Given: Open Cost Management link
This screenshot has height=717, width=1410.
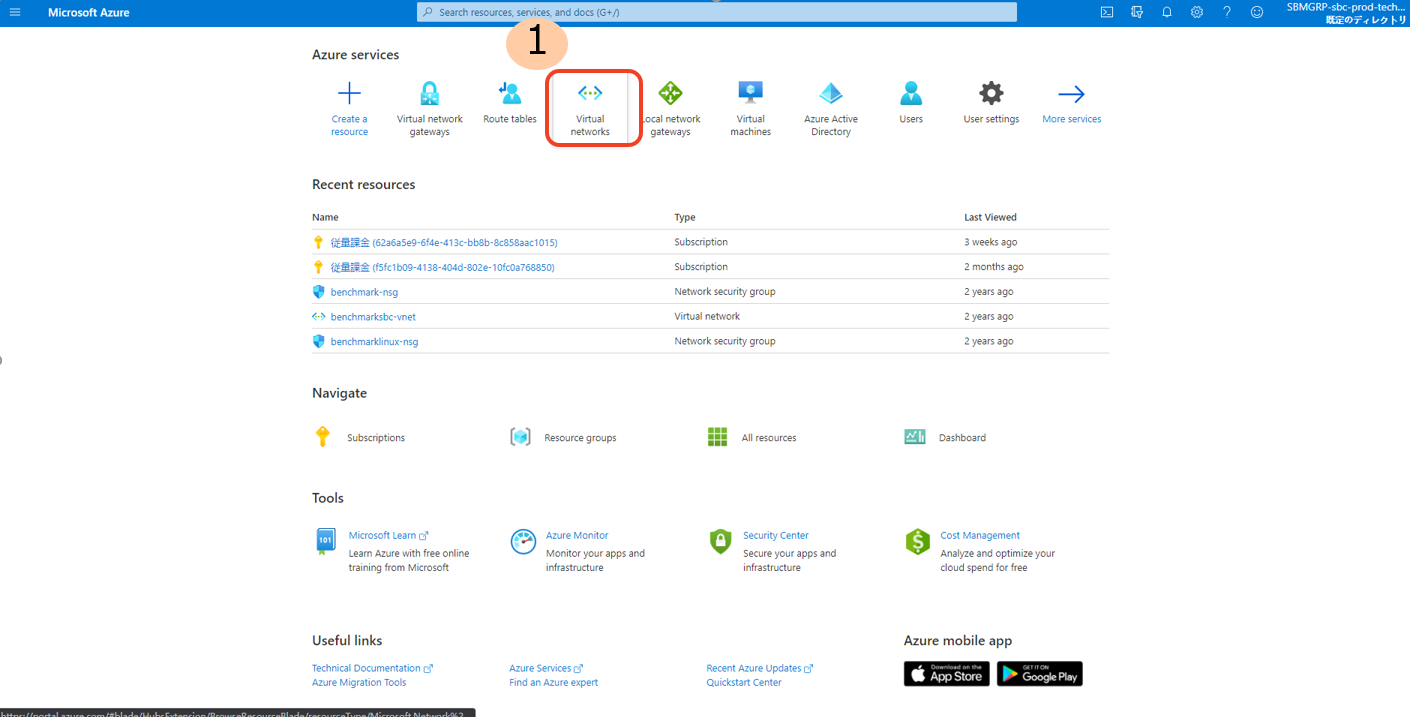Looking at the screenshot, I should (x=980, y=535).
